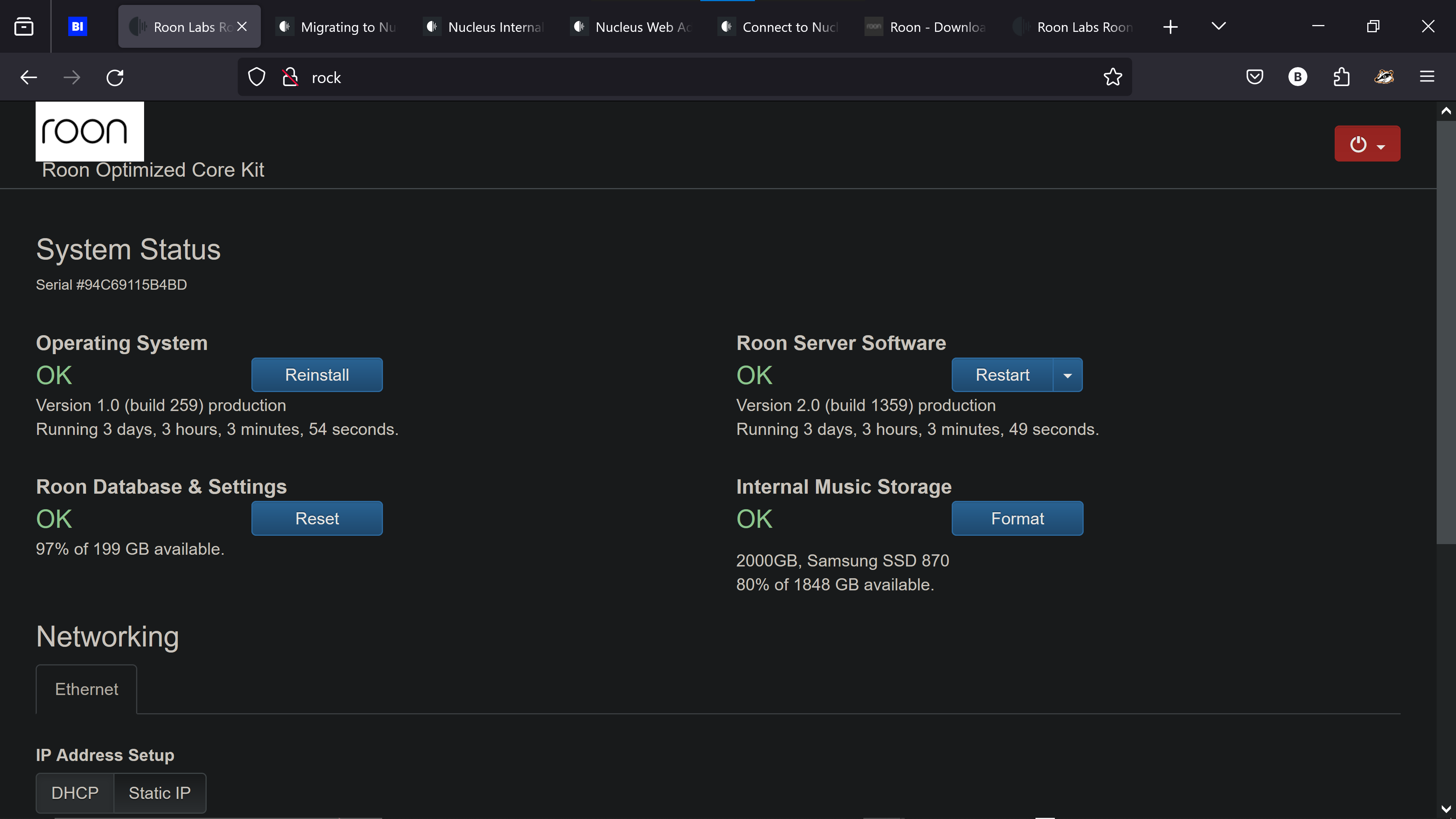1456x819 pixels.
Task: Click the Internal Music Storage OK status
Action: (755, 519)
